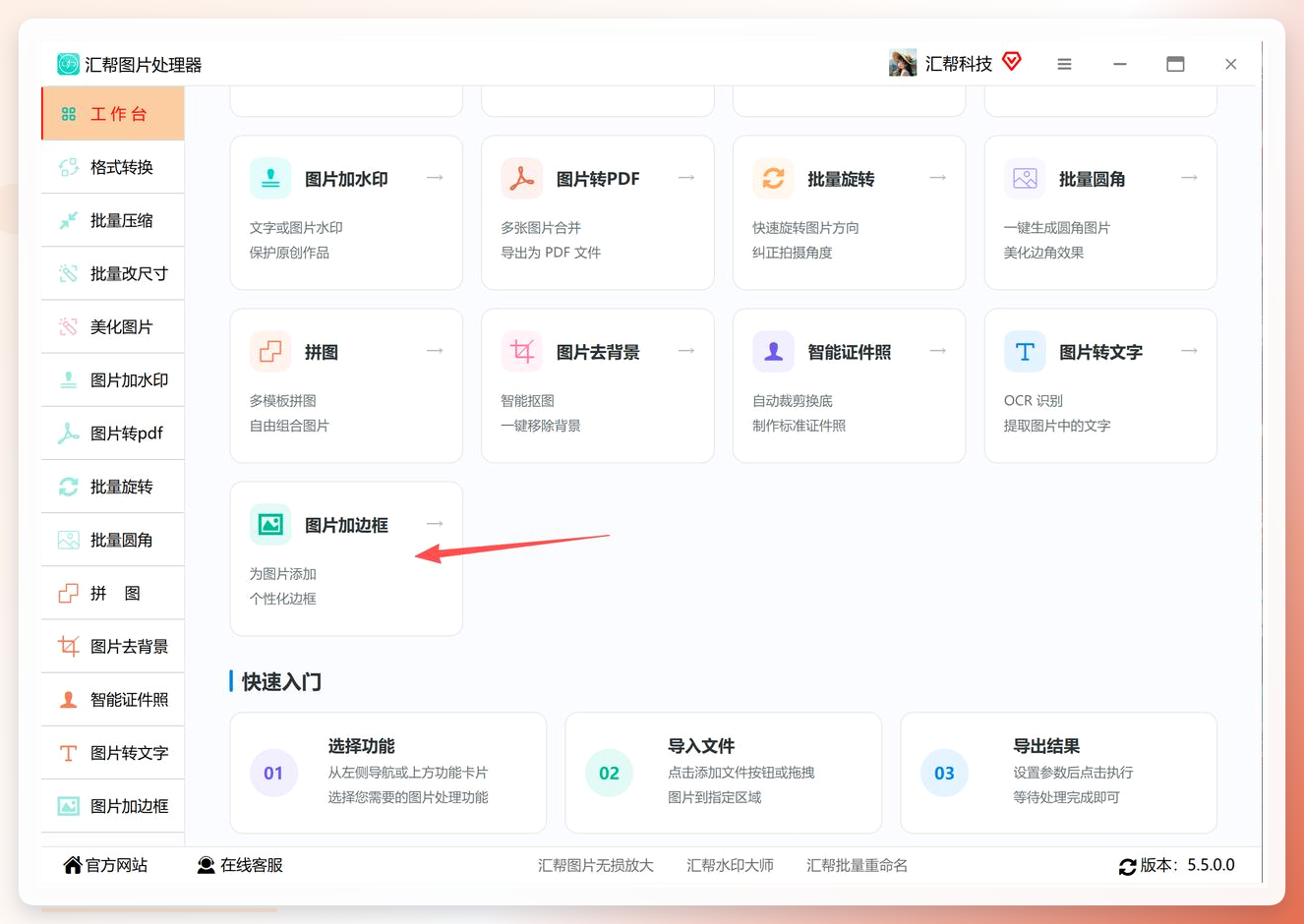Image resolution: width=1304 pixels, height=924 pixels.
Task: Open sidebar item 图片去背景
Action: [112, 646]
